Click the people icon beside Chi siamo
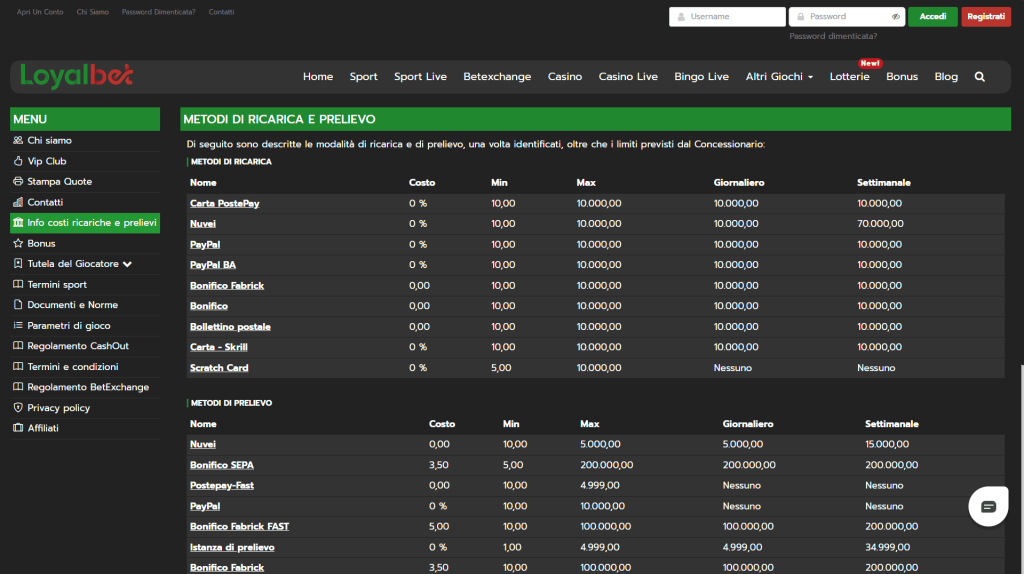 [x=18, y=141]
